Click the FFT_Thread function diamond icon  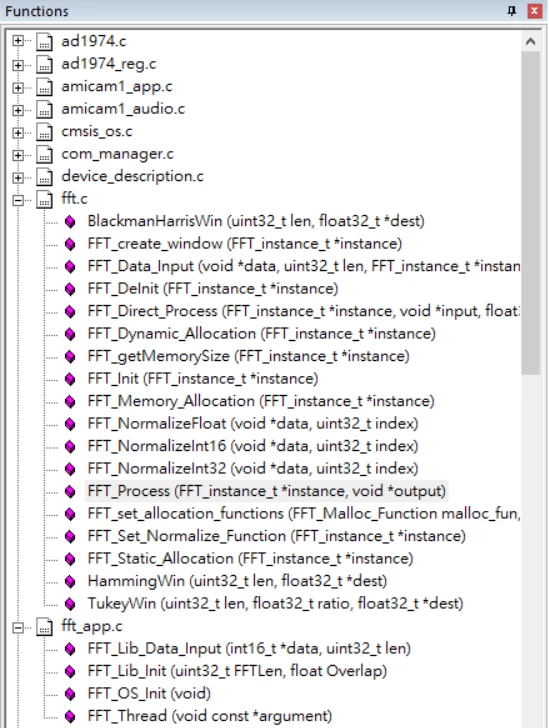coord(70,717)
